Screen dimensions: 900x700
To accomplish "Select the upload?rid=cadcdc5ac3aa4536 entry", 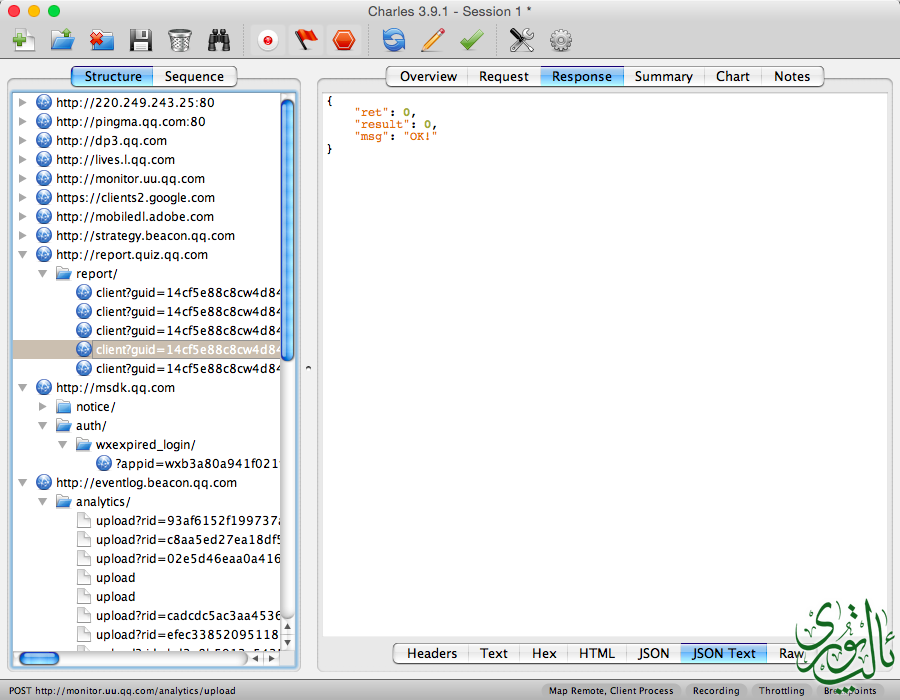I will pos(188,616).
